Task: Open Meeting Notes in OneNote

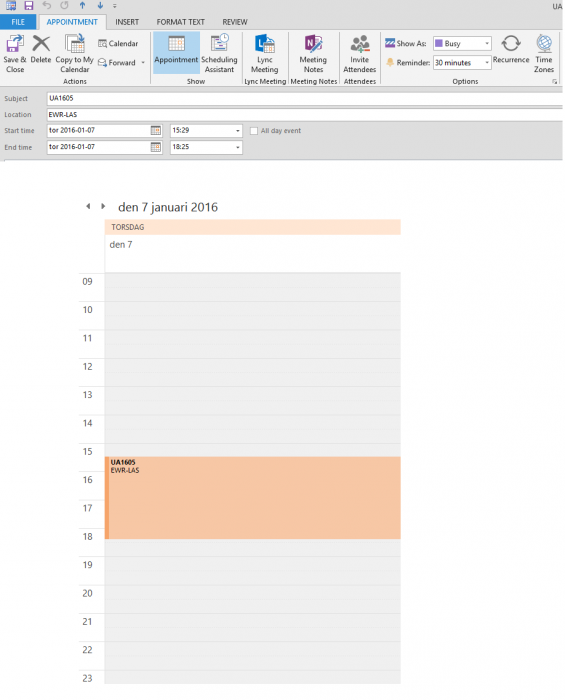Action: pyautogui.click(x=313, y=54)
